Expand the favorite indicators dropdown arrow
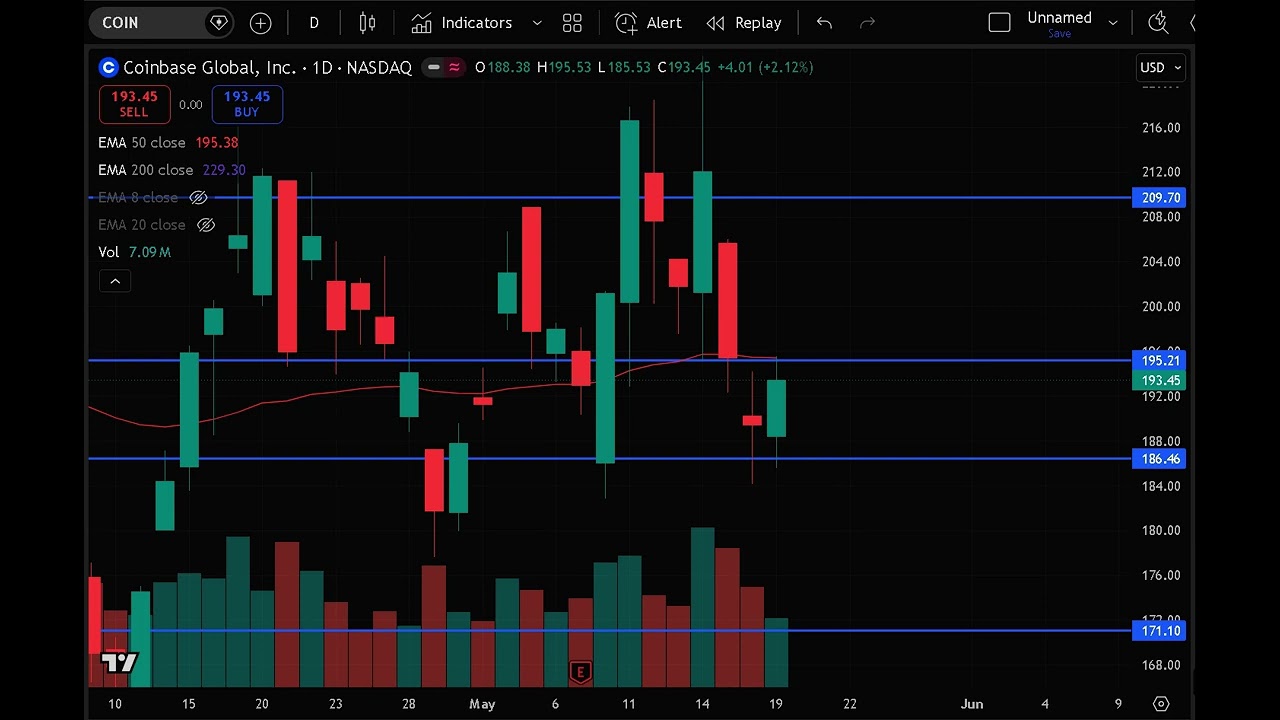Image resolution: width=1280 pixels, height=720 pixels. coord(537,22)
